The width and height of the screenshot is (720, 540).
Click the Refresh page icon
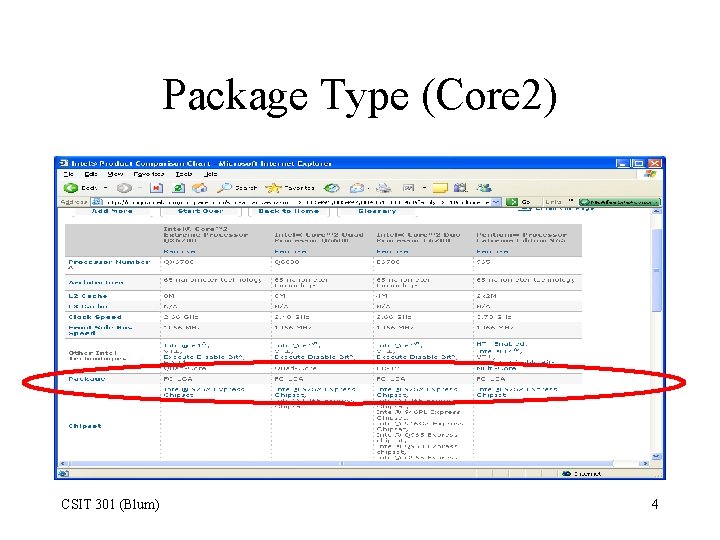tap(179, 188)
